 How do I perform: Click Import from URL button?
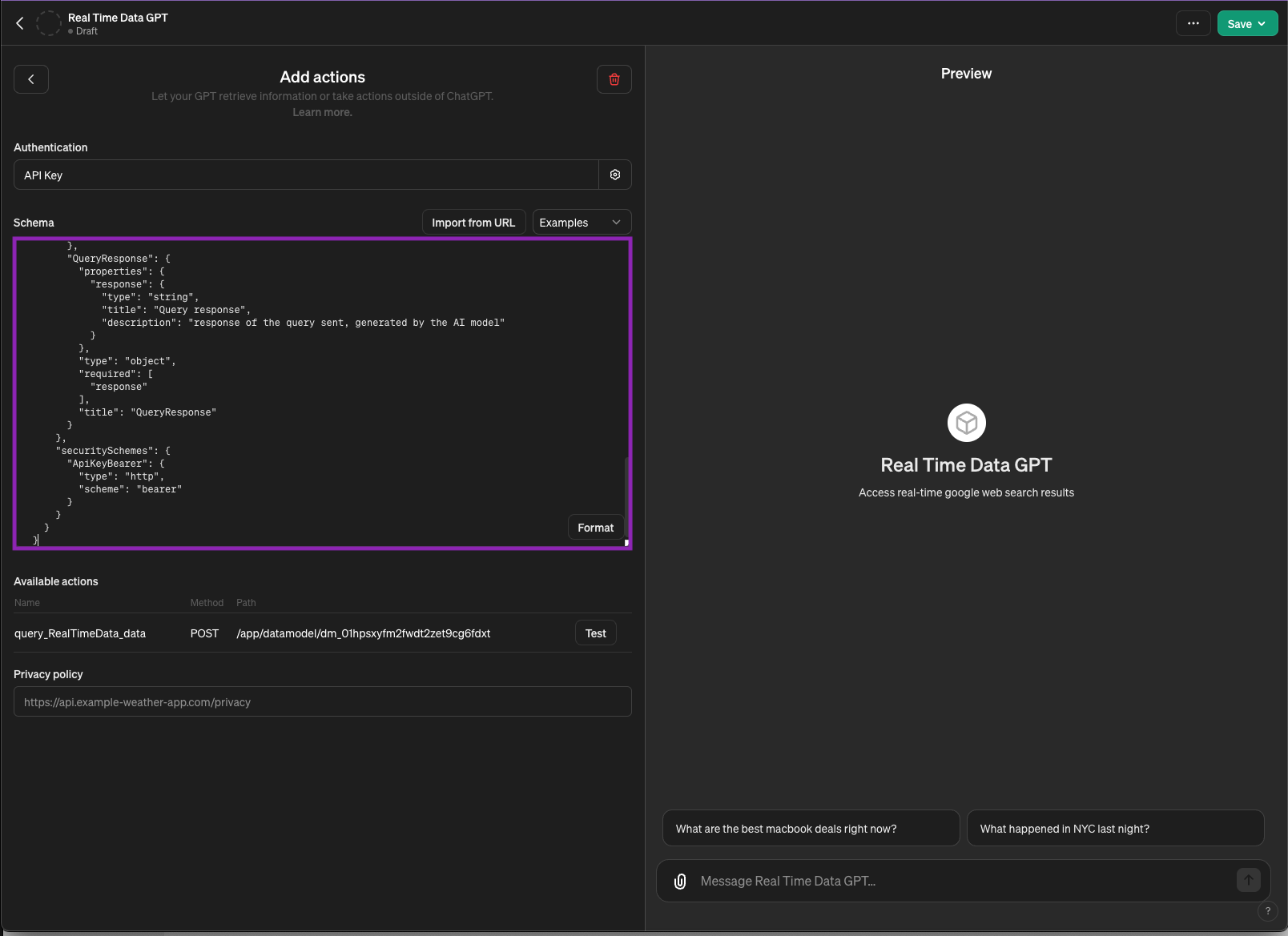473,223
